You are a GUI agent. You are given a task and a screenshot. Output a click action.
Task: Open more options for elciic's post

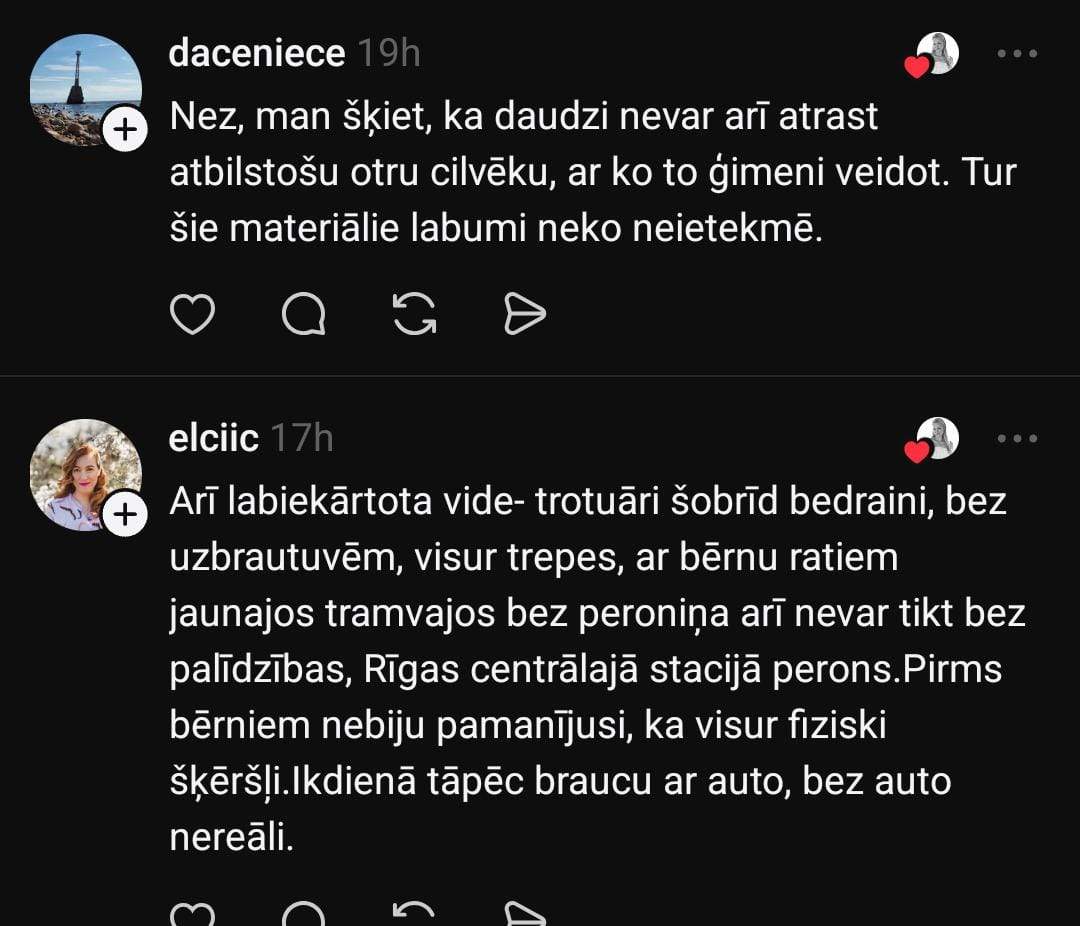click(1017, 438)
